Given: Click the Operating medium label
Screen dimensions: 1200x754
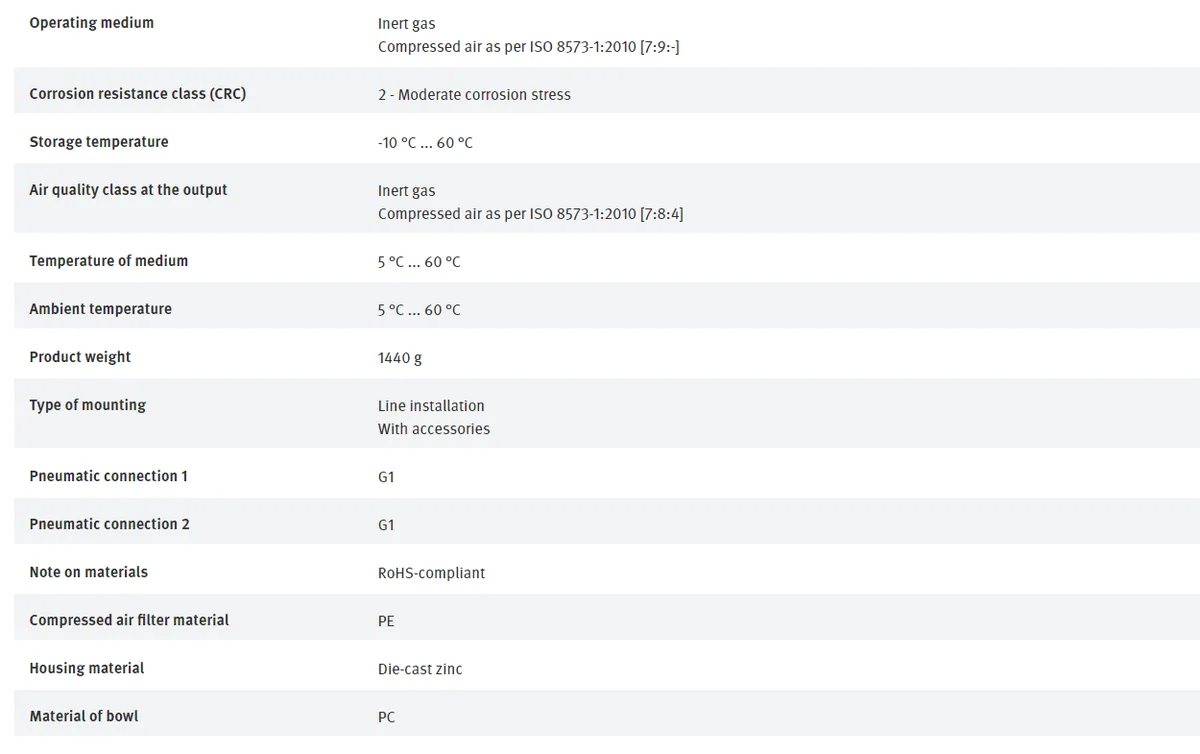Looking at the screenshot, I should click(92, 22).
